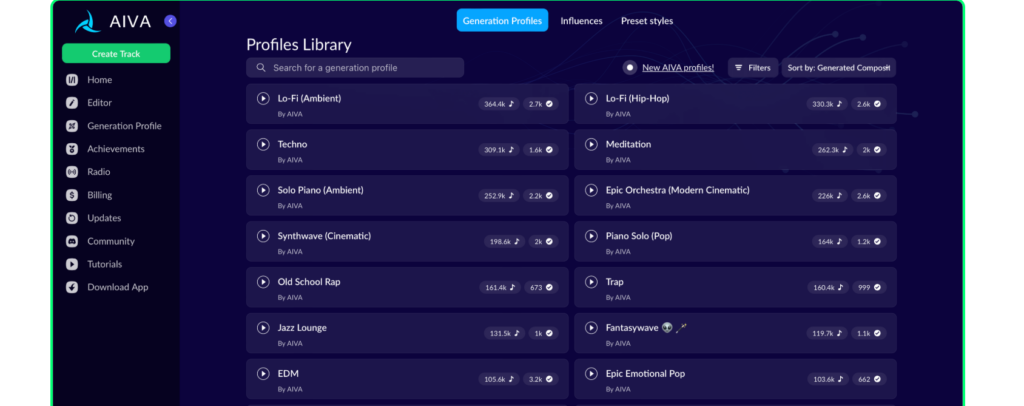The image size is (1024, 406).
Task: Click the 3.2k badge on EDM
Action: tap(541, 379)
